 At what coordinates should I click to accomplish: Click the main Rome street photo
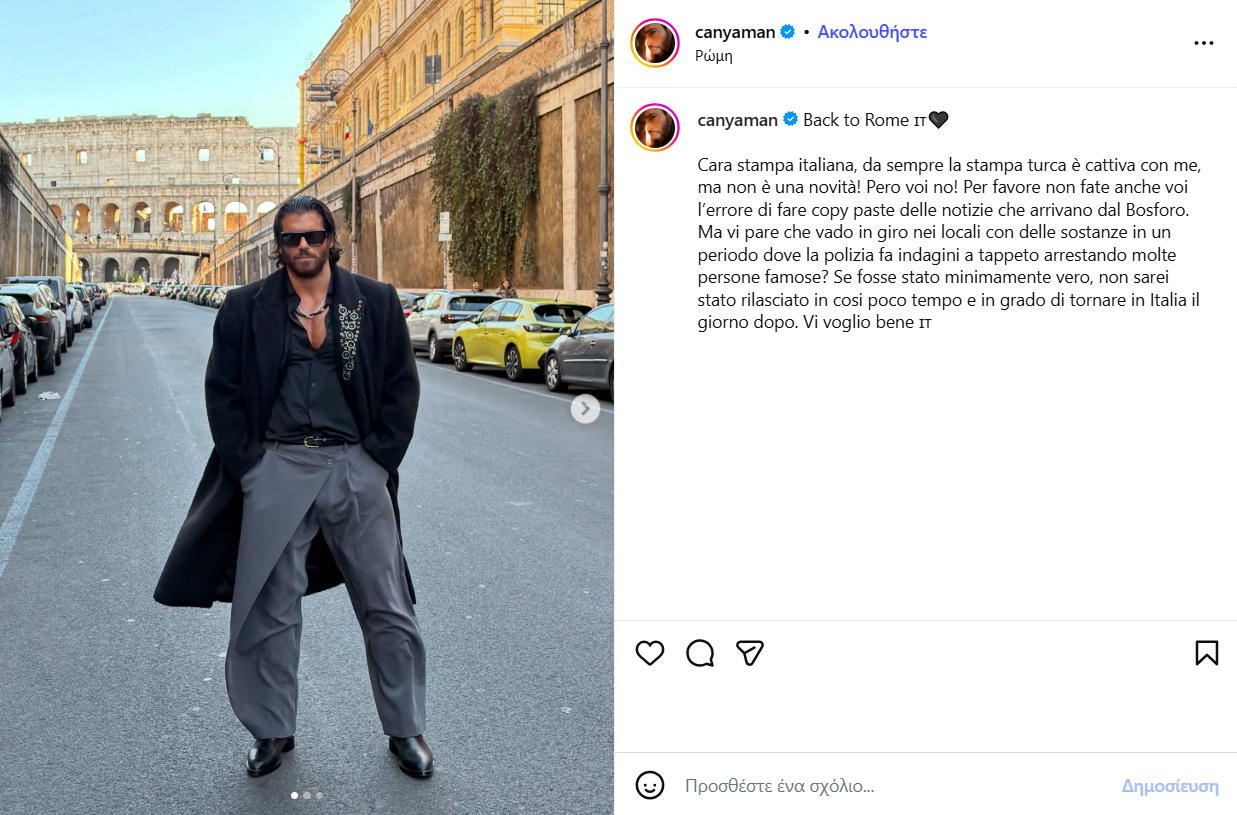click(x=307, y=407)
